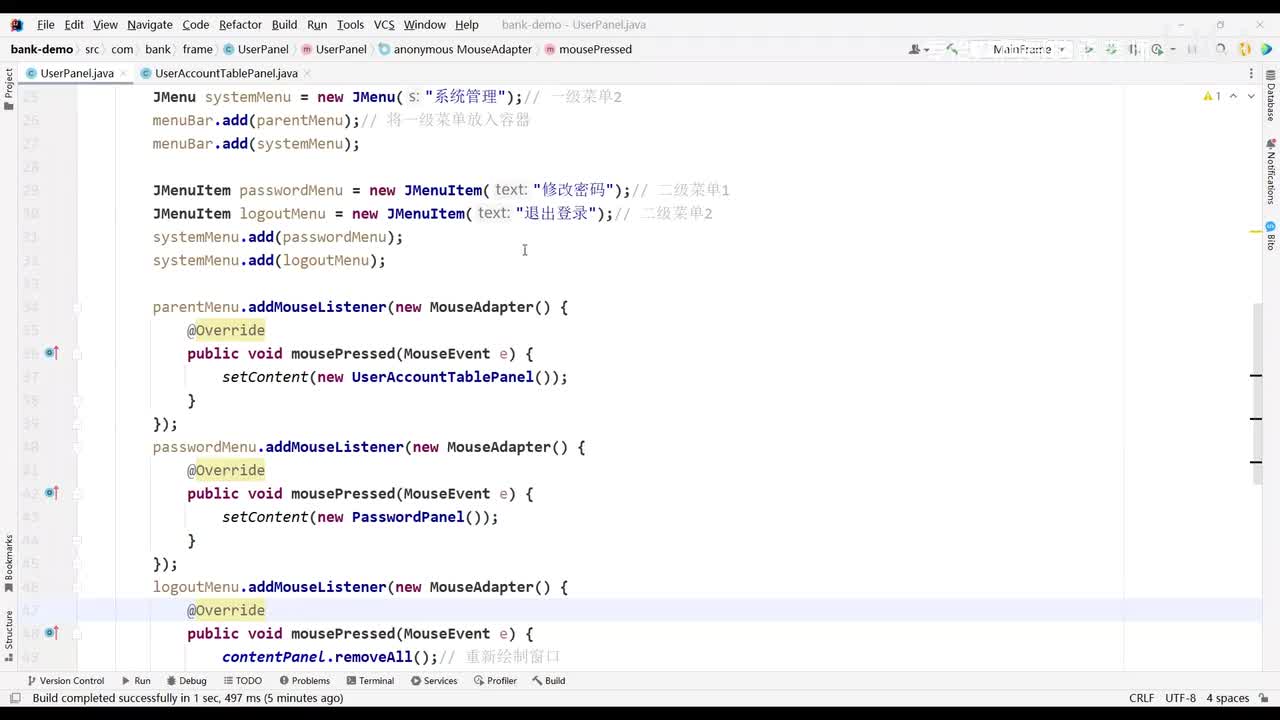Click override gutter icon at passwordMenu mousePressed
The width and height of the screenshot is (1280, 720).
(x=51, y=493)
